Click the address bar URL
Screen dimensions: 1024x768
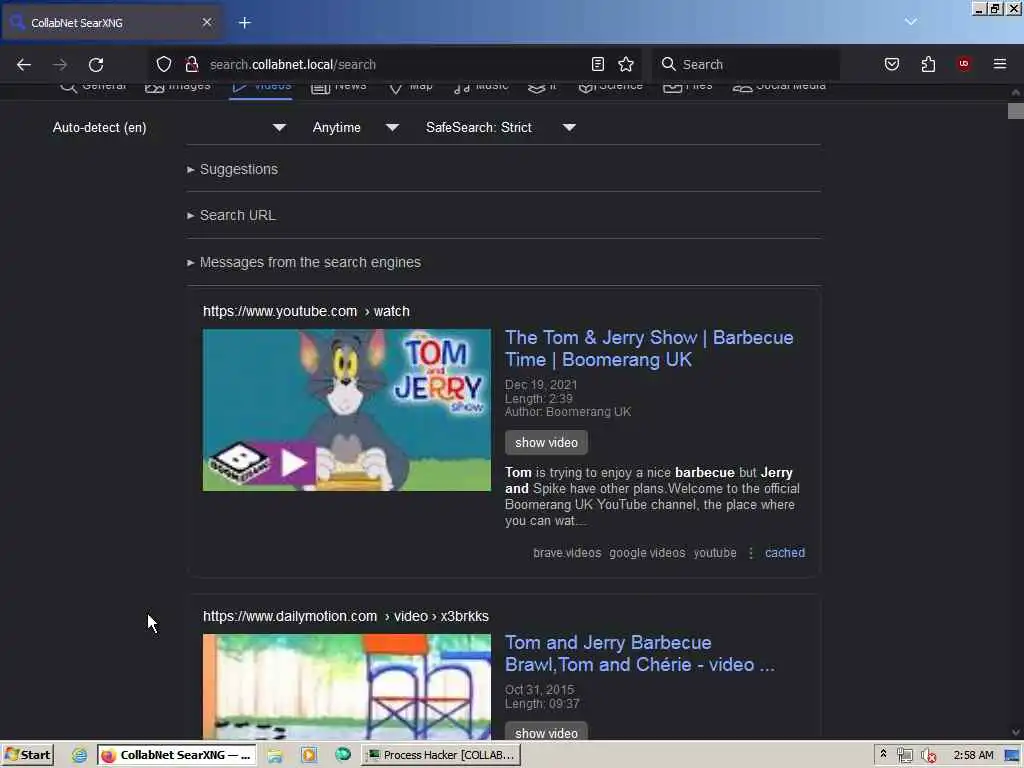293,65
